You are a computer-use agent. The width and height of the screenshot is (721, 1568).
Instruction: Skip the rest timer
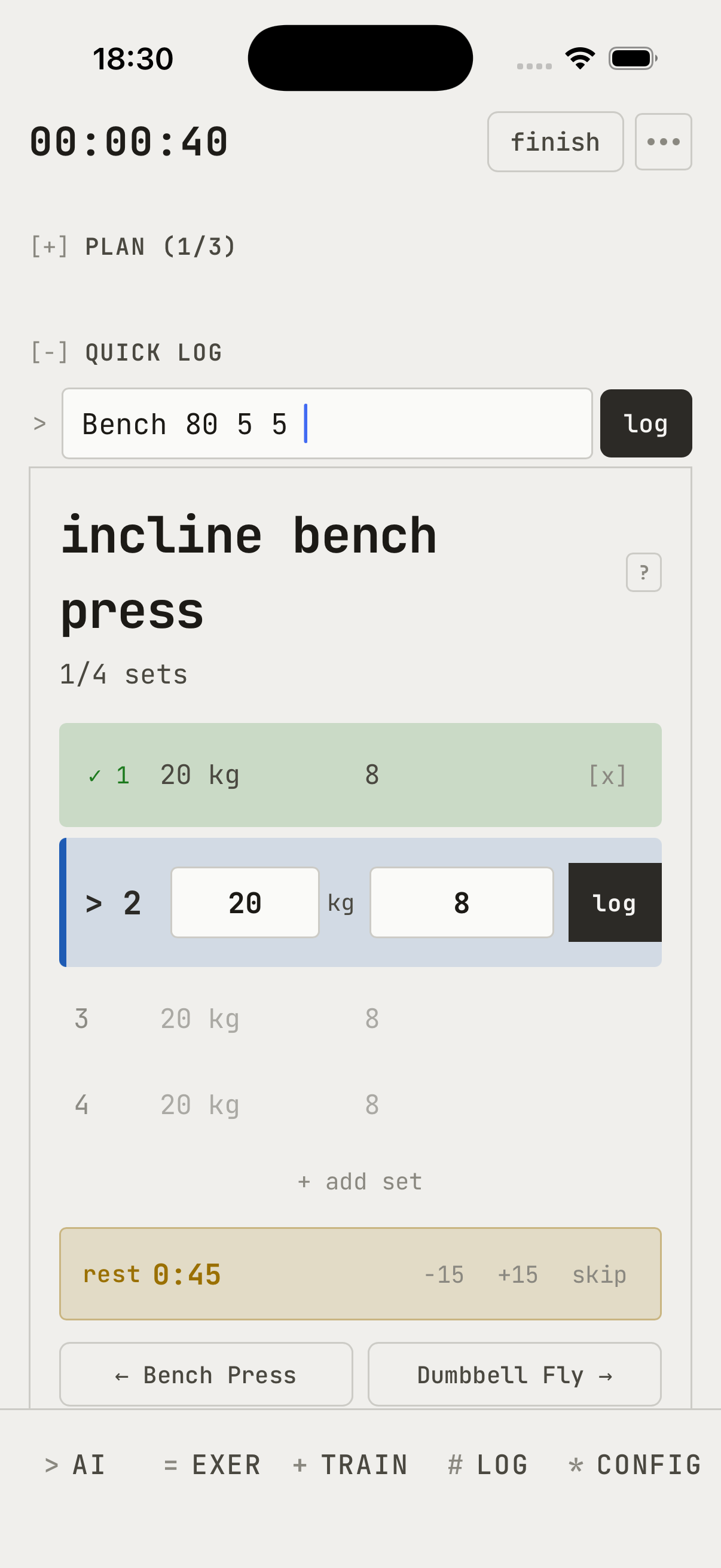(598, 1274)
